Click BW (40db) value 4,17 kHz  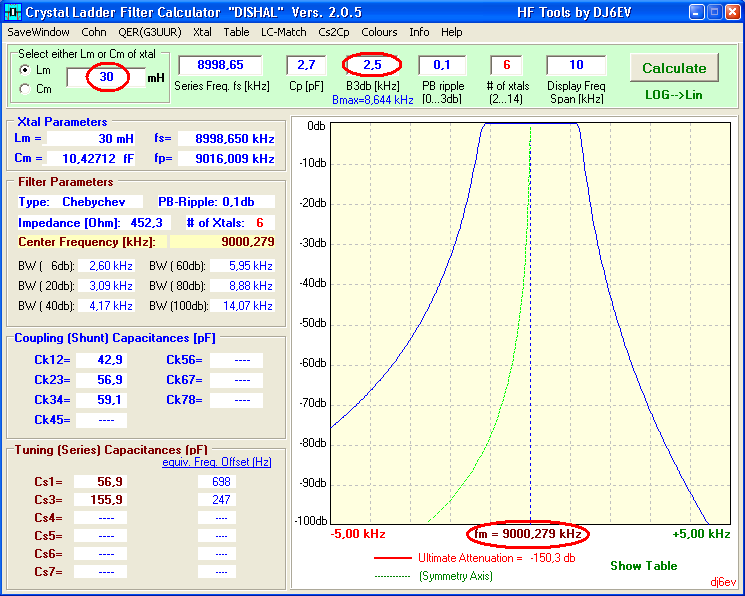106,306
